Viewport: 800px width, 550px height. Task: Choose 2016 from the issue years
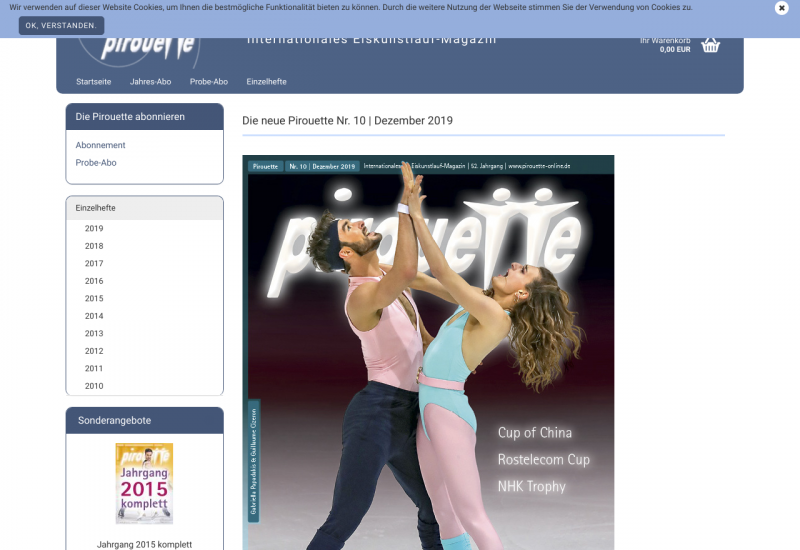(94, 281)
